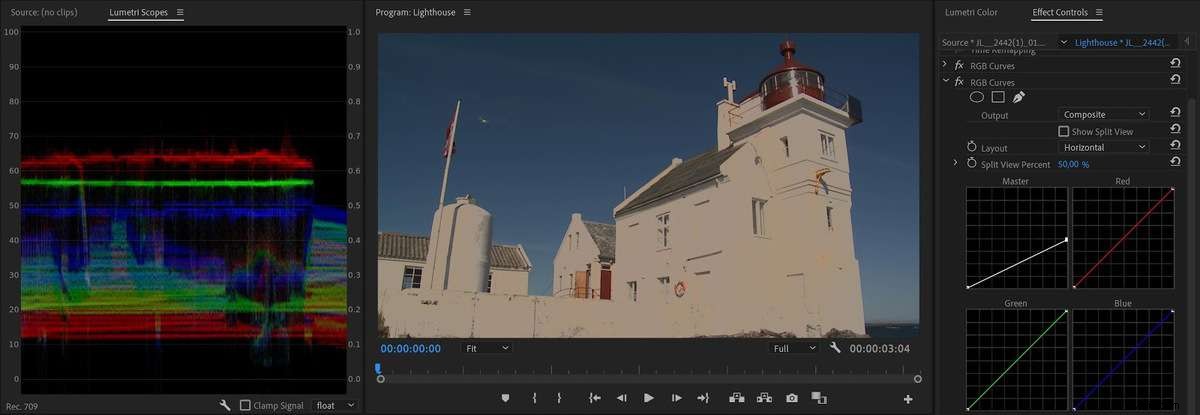Click the Master curve white endpoint
The image size is (1200, 415).
[1066, 239]
